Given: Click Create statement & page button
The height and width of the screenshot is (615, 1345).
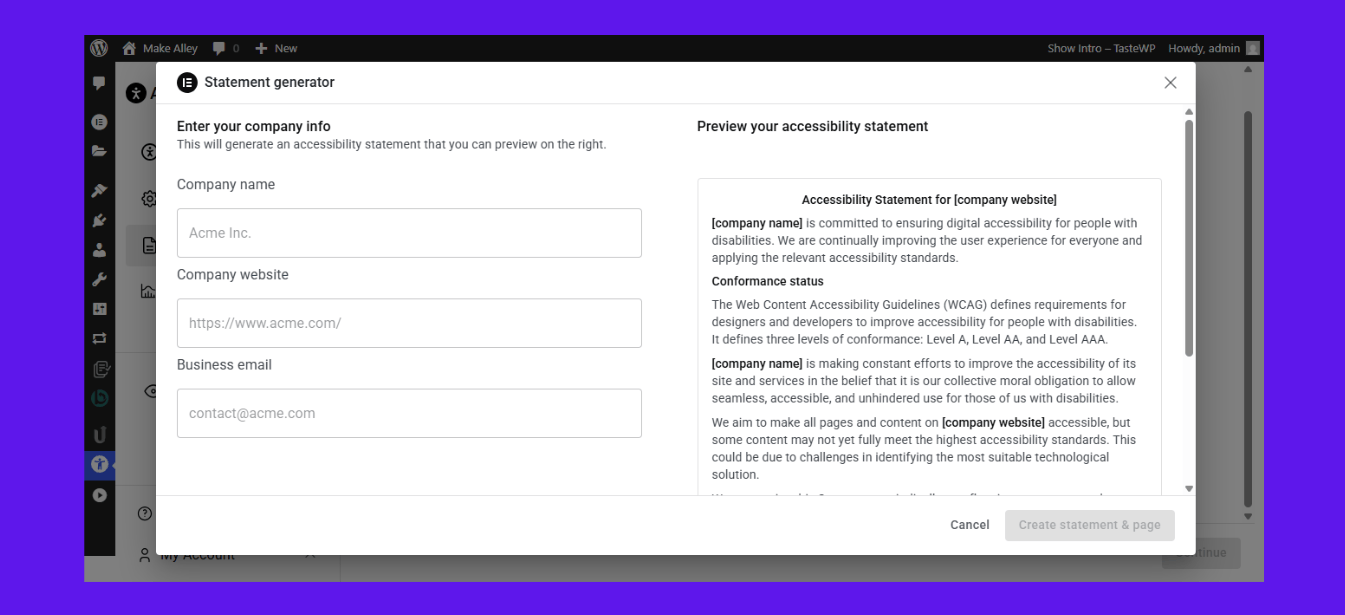Looking at the screenshot, I should pos(1089,525).
